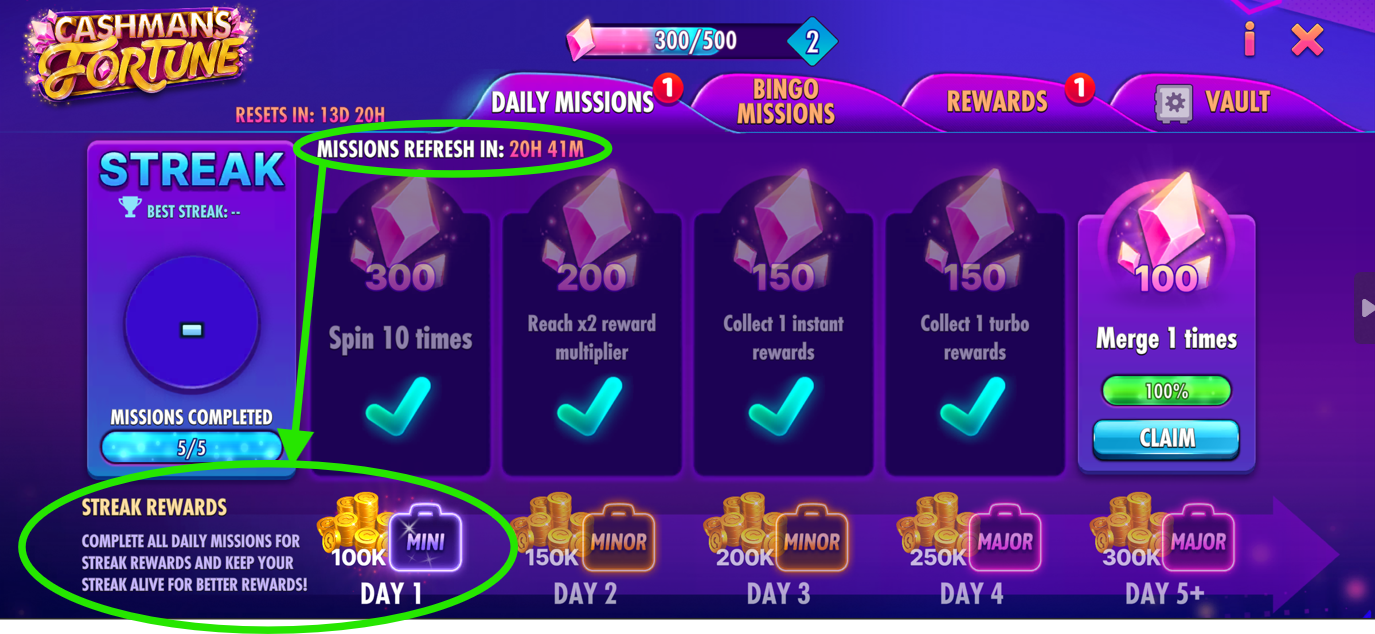Click the Day 4 Major briefcase reward

tap(1005, 541)
